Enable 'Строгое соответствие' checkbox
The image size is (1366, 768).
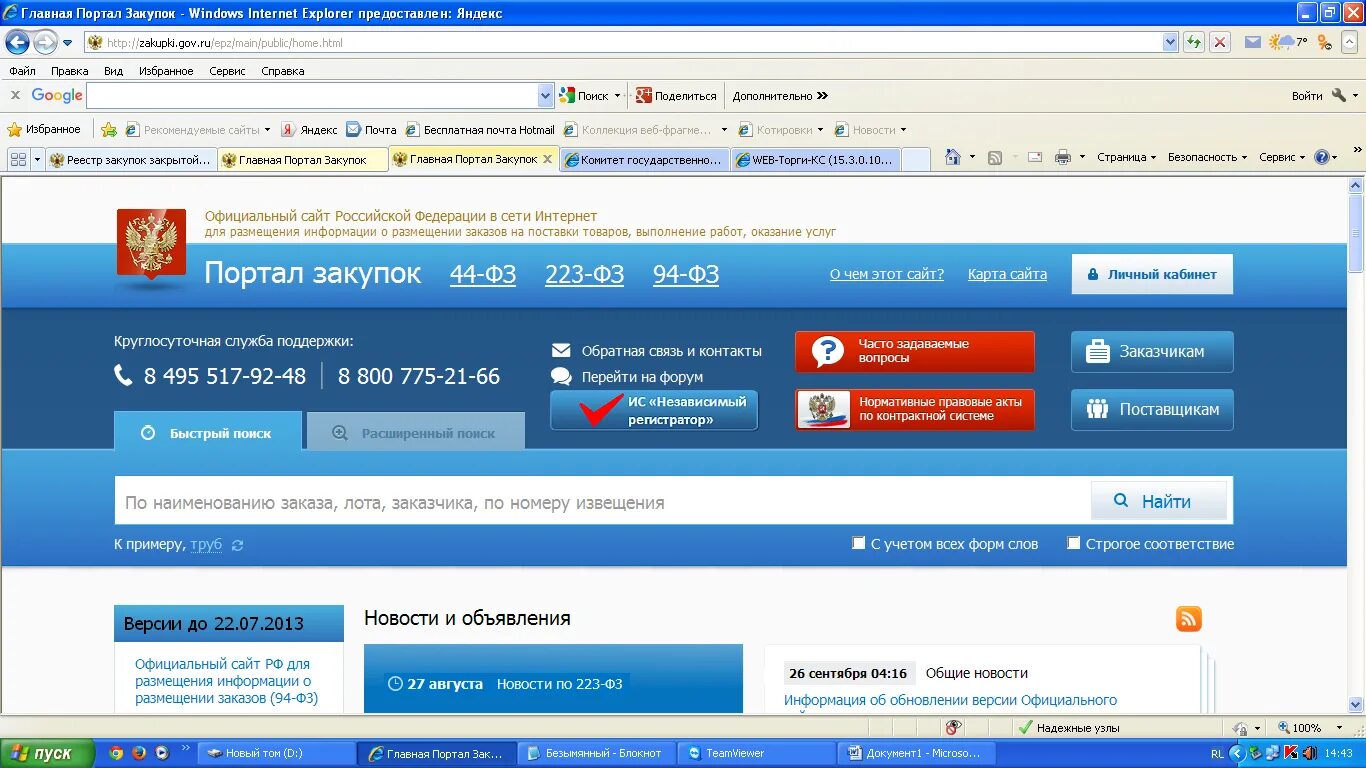1073,543
